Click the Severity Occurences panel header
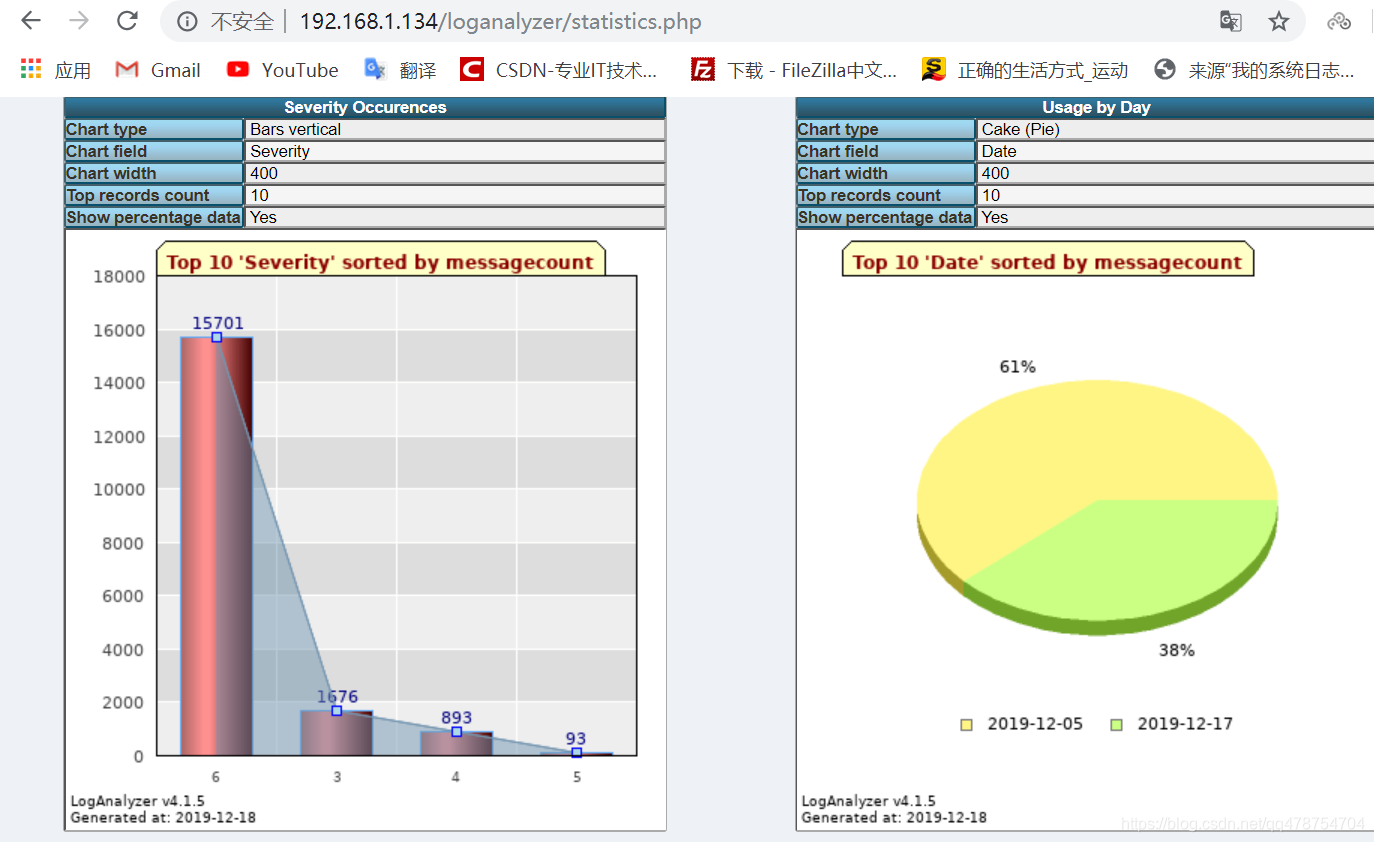Image resolution: width=1374 pixels, height=842 pixels. [x=365, y=107]
